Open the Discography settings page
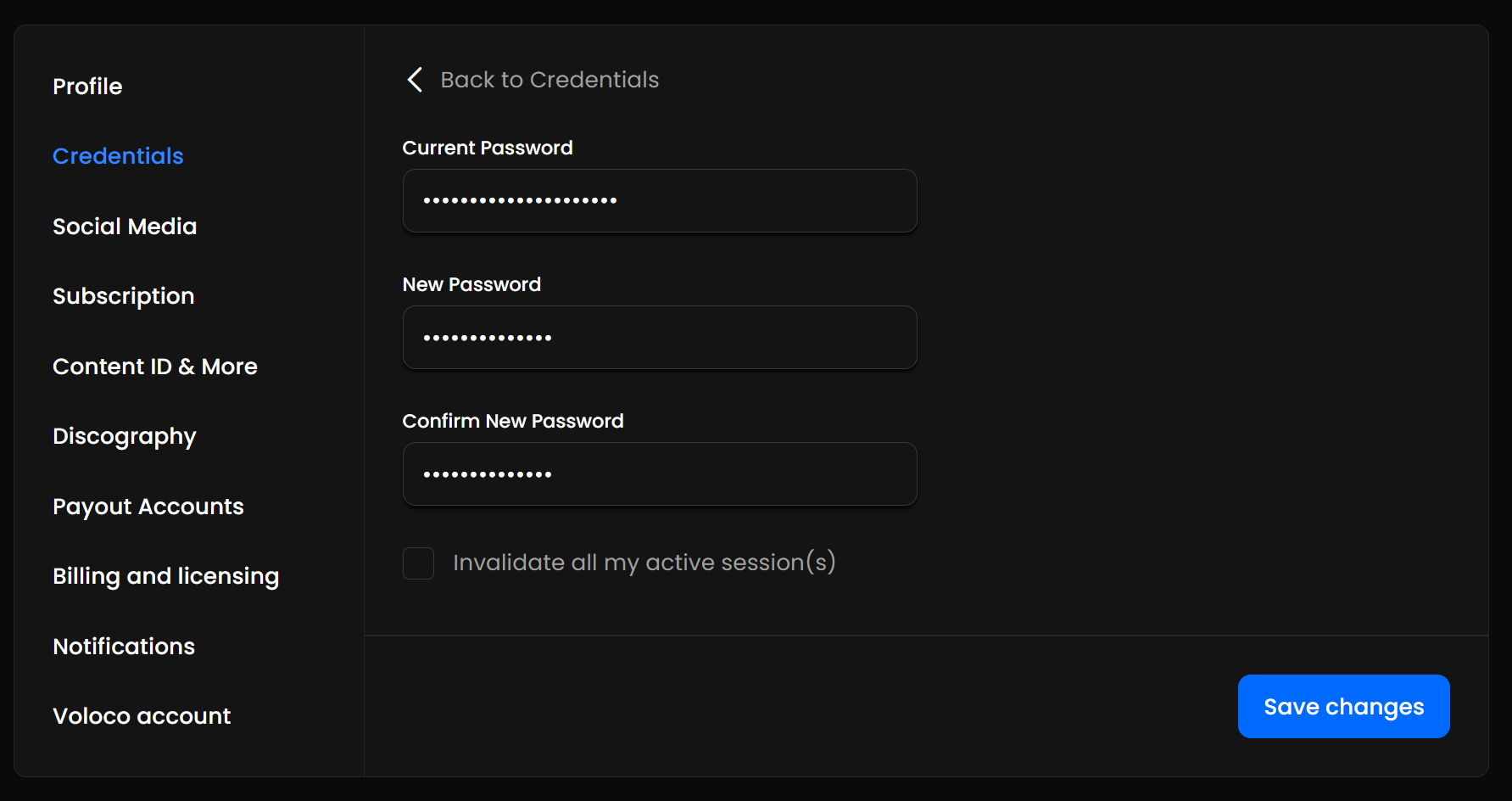Screen dimensions: 1512x801 tap(125, 436)
